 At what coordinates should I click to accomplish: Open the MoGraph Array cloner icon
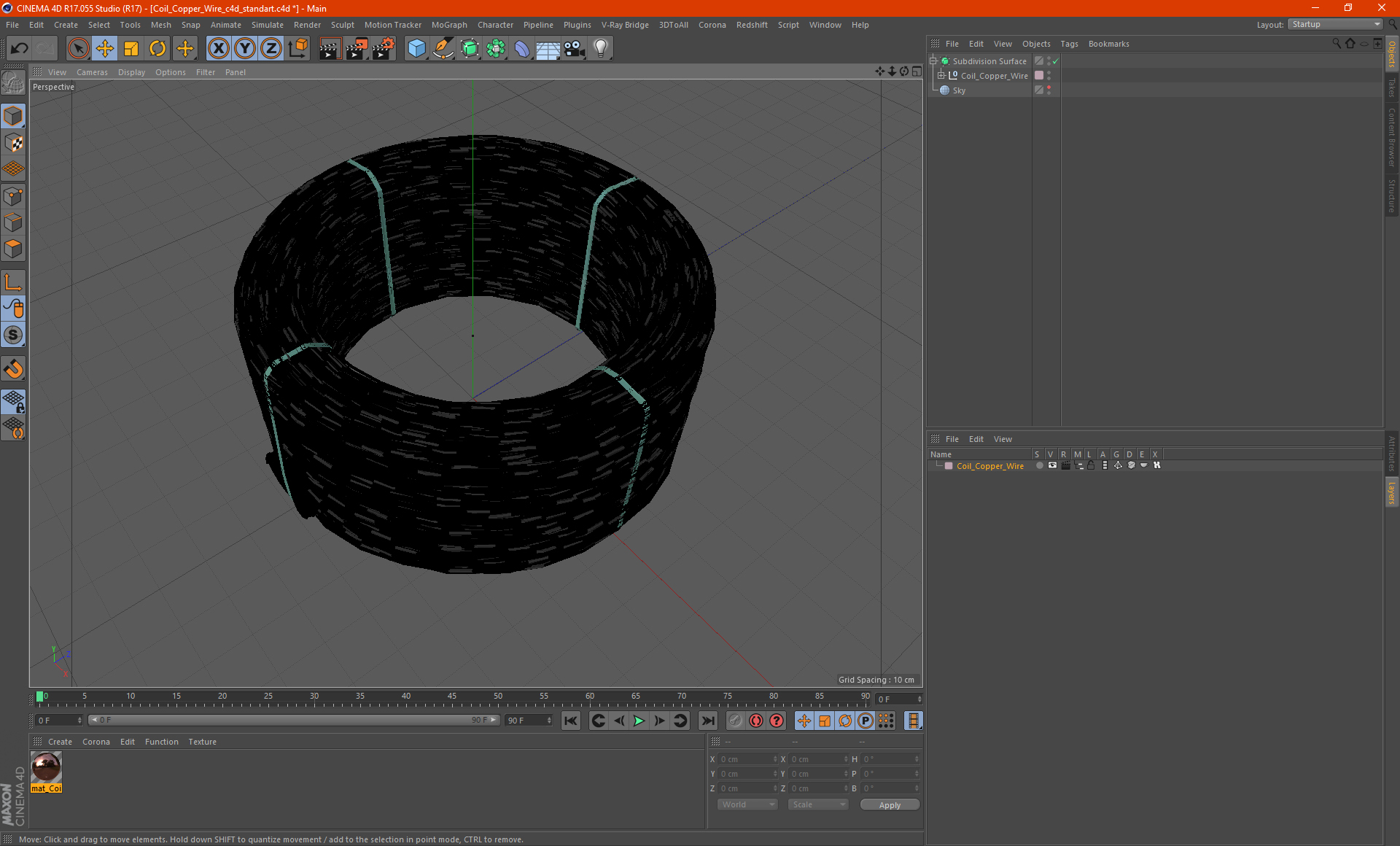tap(496, 49)
